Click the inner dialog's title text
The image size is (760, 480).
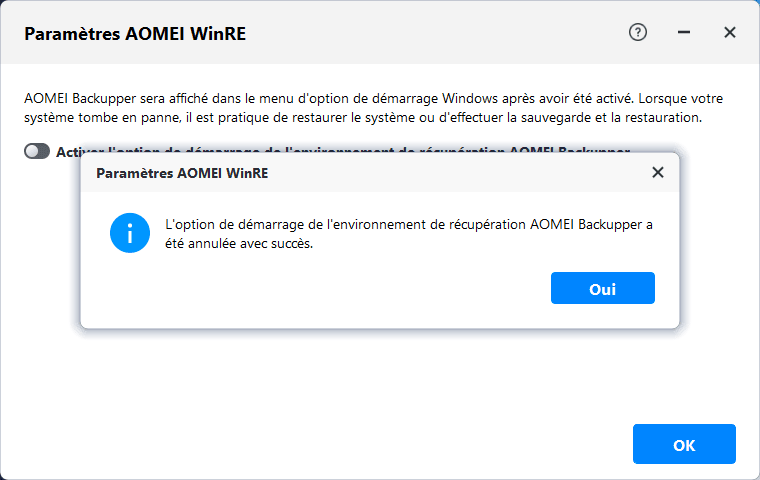coord(182,173)
